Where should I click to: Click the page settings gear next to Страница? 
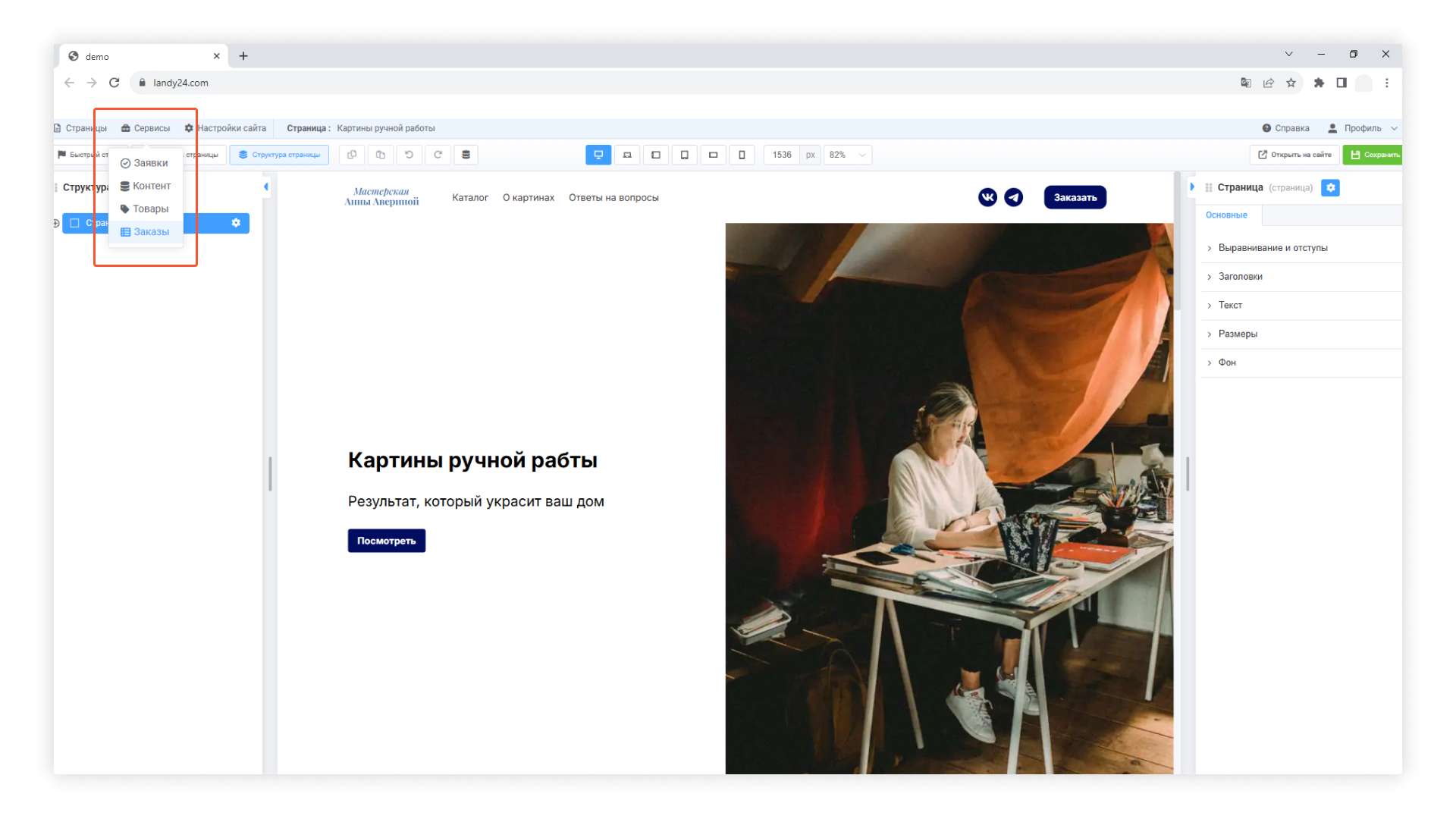pos(1330,187)
